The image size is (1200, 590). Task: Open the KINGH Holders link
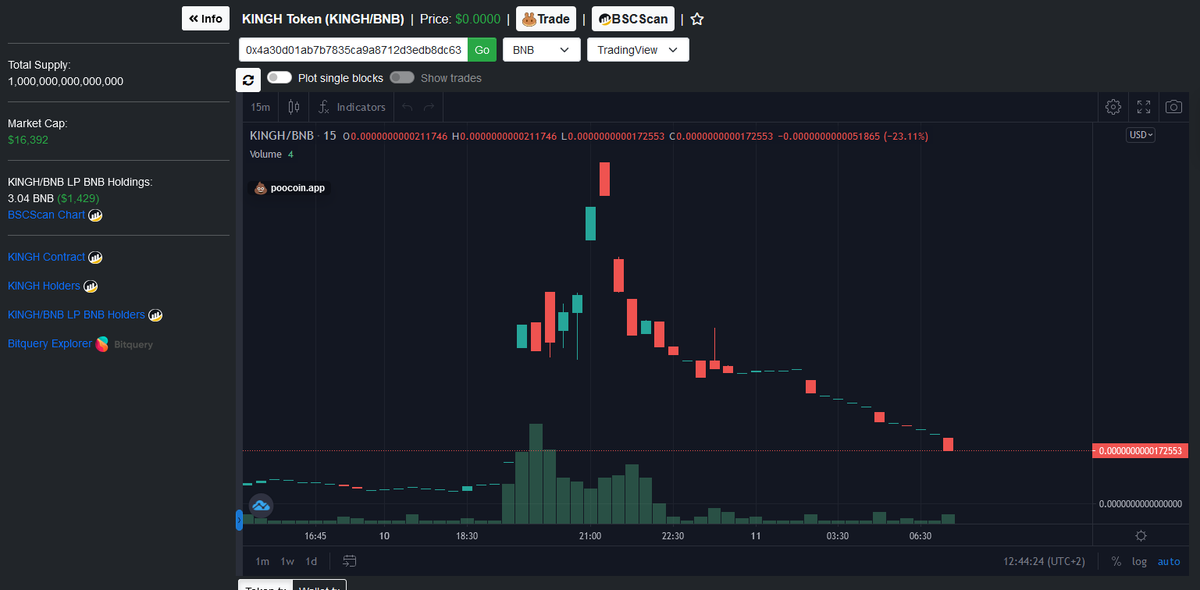[44, 286]
